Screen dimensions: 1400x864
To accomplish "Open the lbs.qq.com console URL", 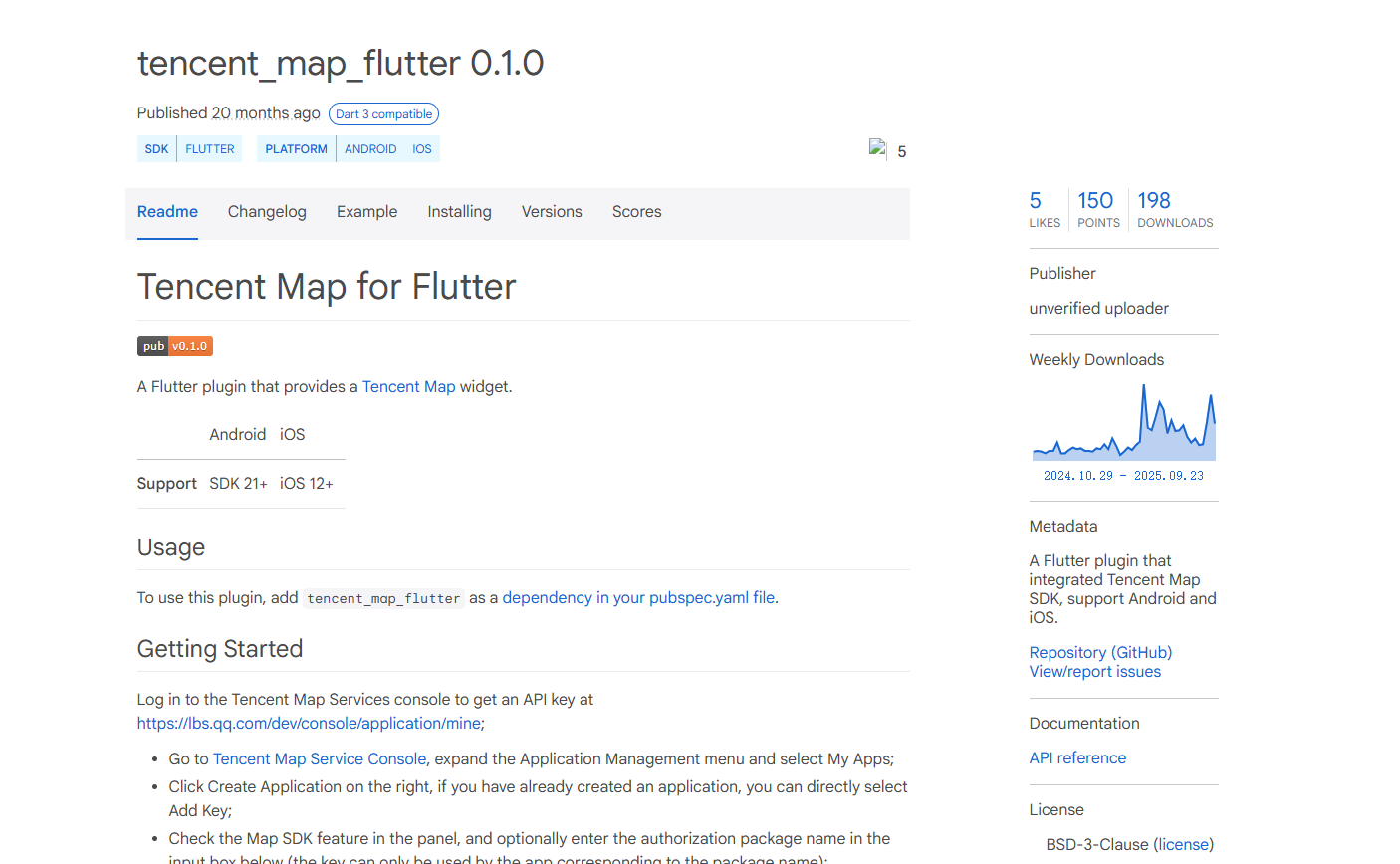I will [309, 724].
